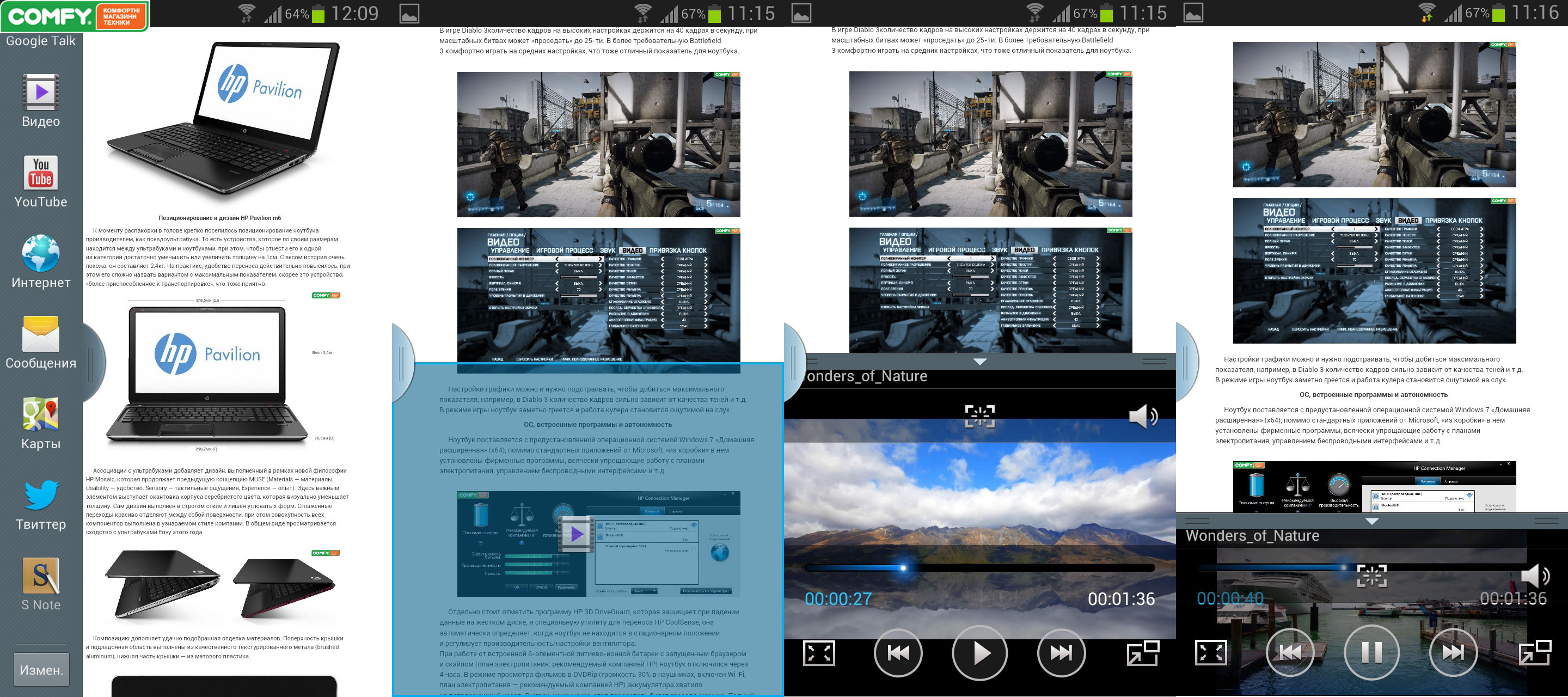This screenshot has width=1568, height=697.
Task: Switch the playing 00:00:40 player to pop-up window
Action: (x=1535, y=653)
